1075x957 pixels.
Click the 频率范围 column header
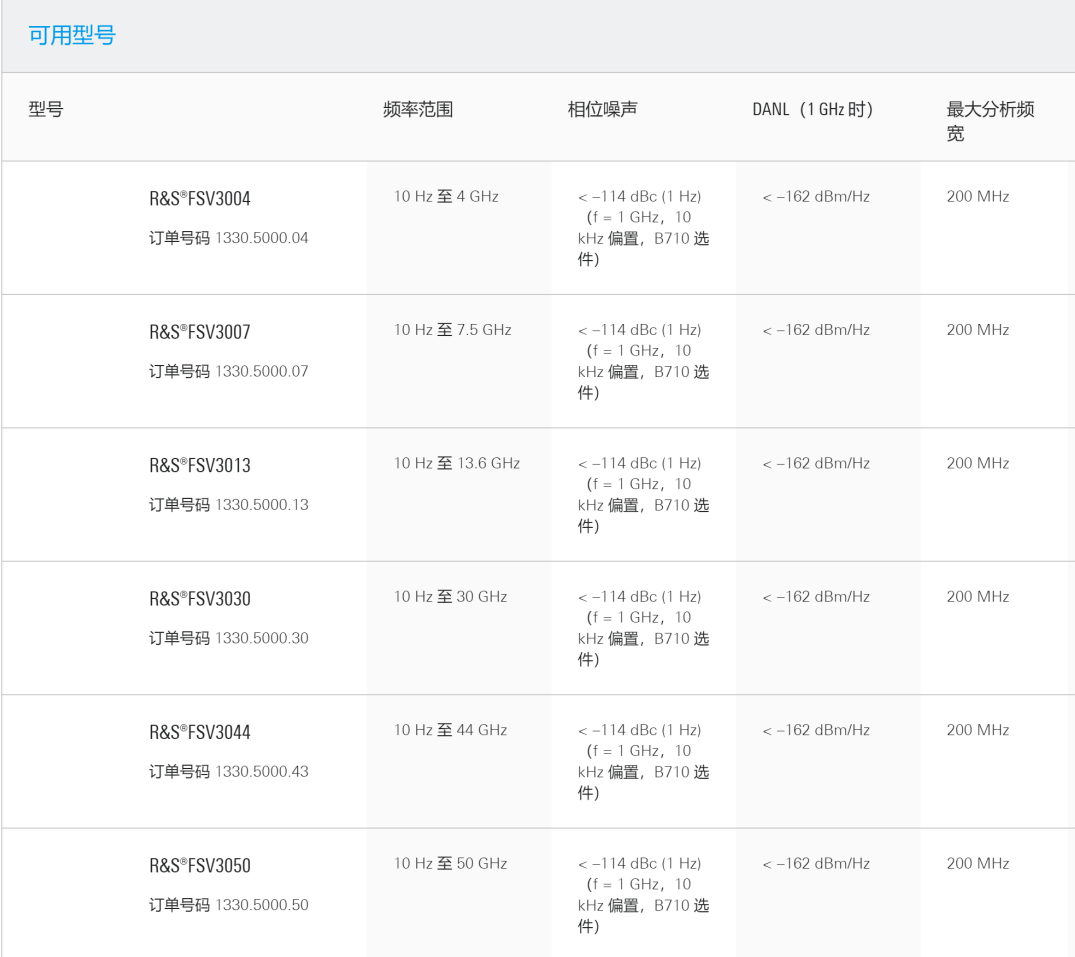tap(418, 109)
